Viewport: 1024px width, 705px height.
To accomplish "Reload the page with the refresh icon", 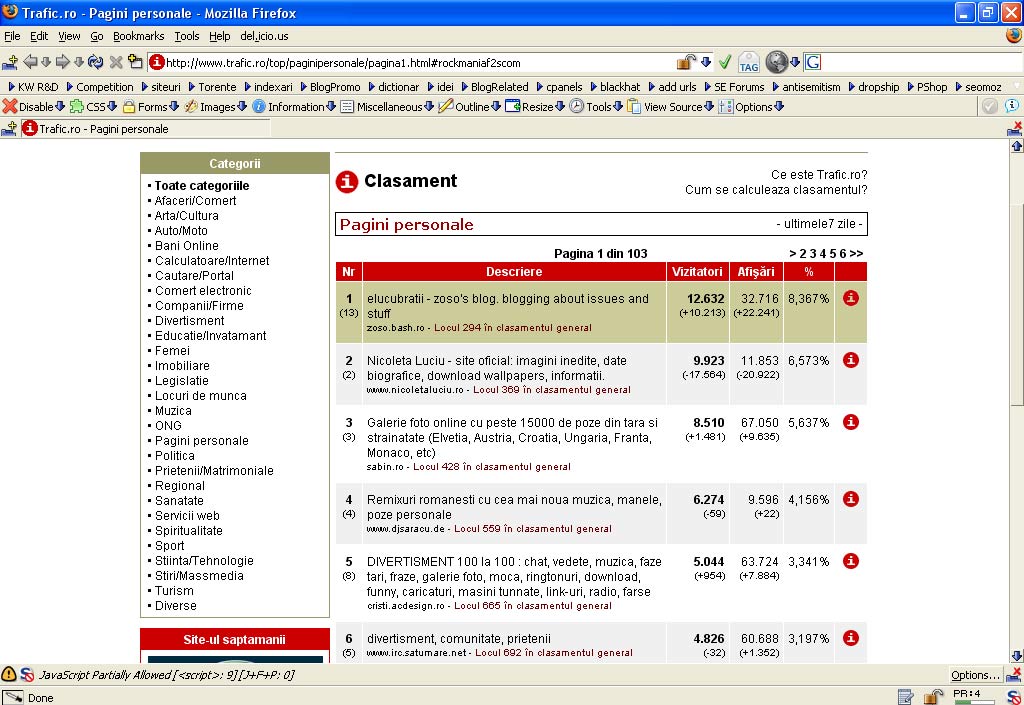I will coord(95,62).
